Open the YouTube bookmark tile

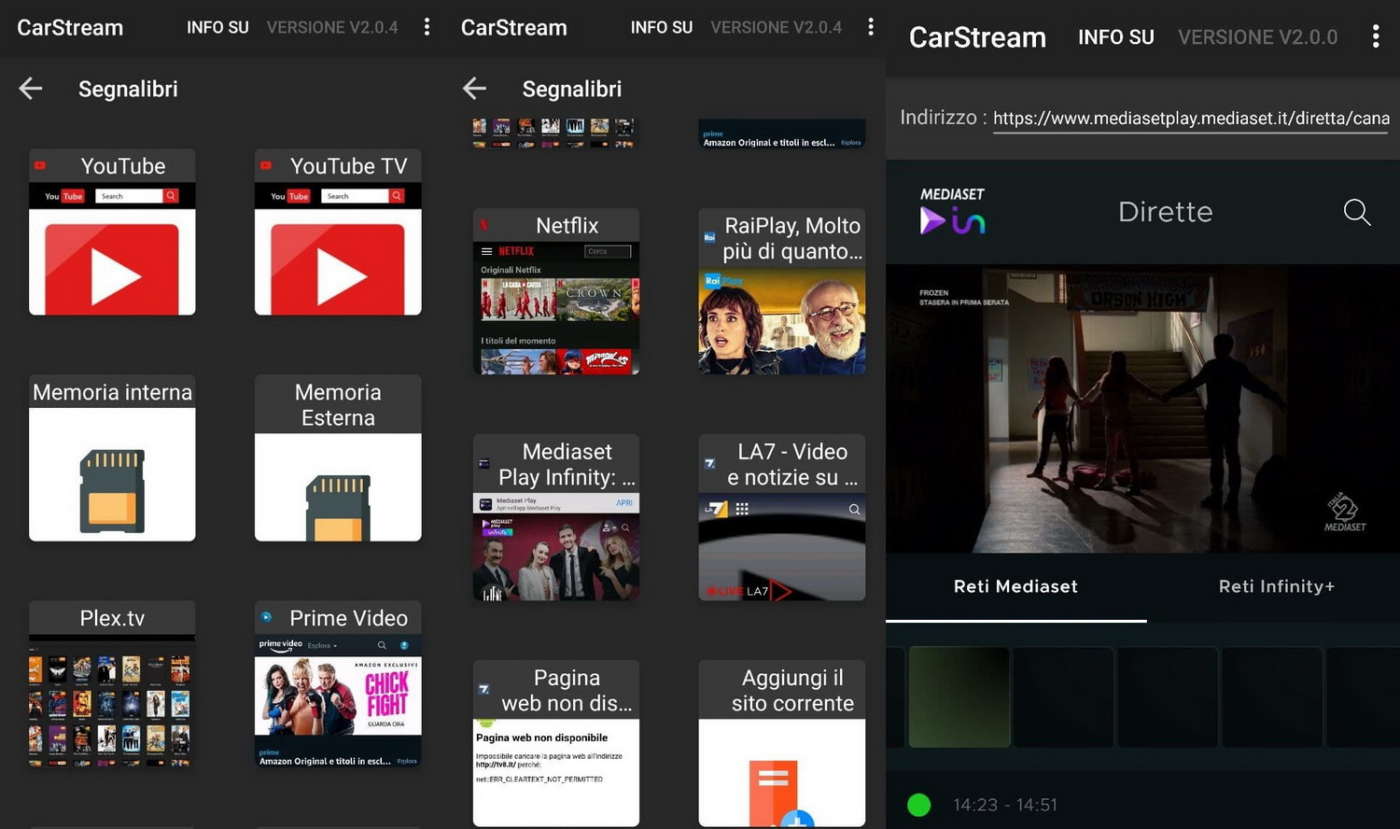coord(112,232)
